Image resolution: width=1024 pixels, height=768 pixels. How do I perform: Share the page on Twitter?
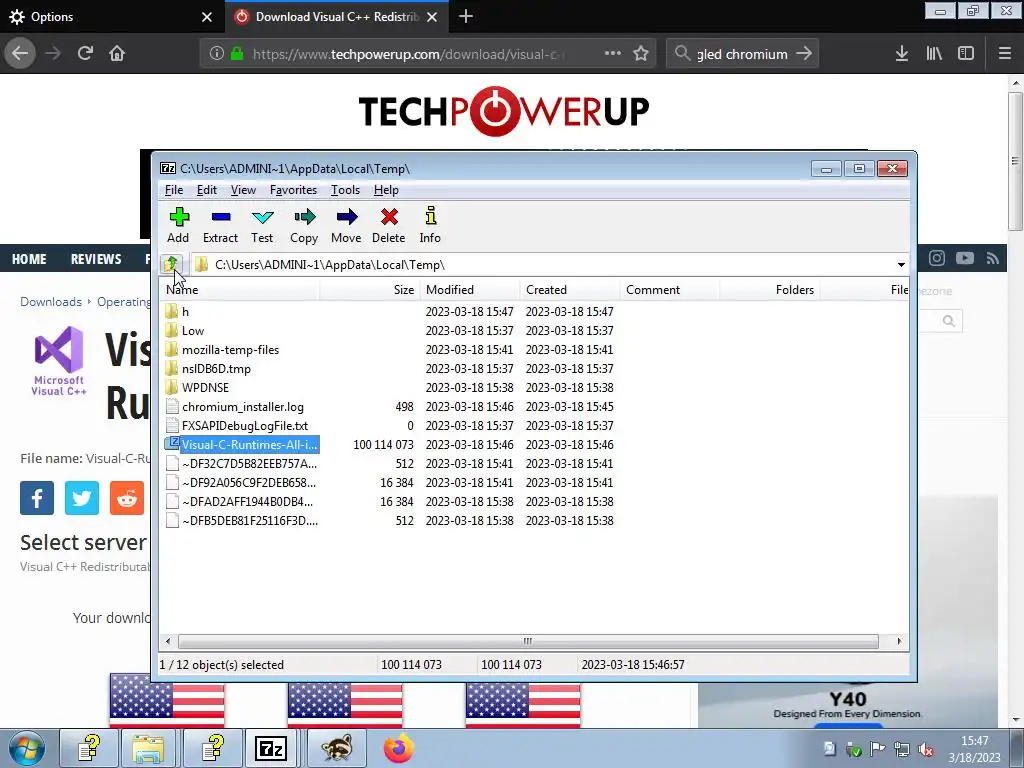click(82, 498)
